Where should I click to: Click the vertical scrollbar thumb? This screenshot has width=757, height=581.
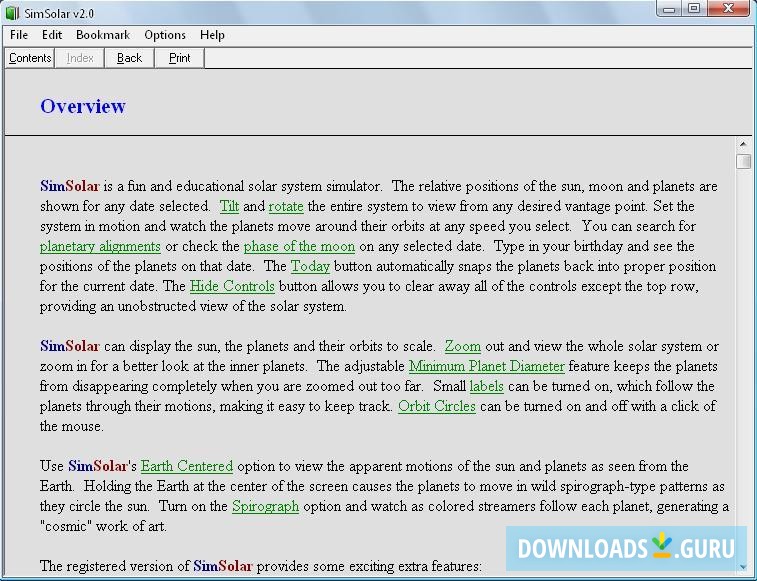click(743, 161)
